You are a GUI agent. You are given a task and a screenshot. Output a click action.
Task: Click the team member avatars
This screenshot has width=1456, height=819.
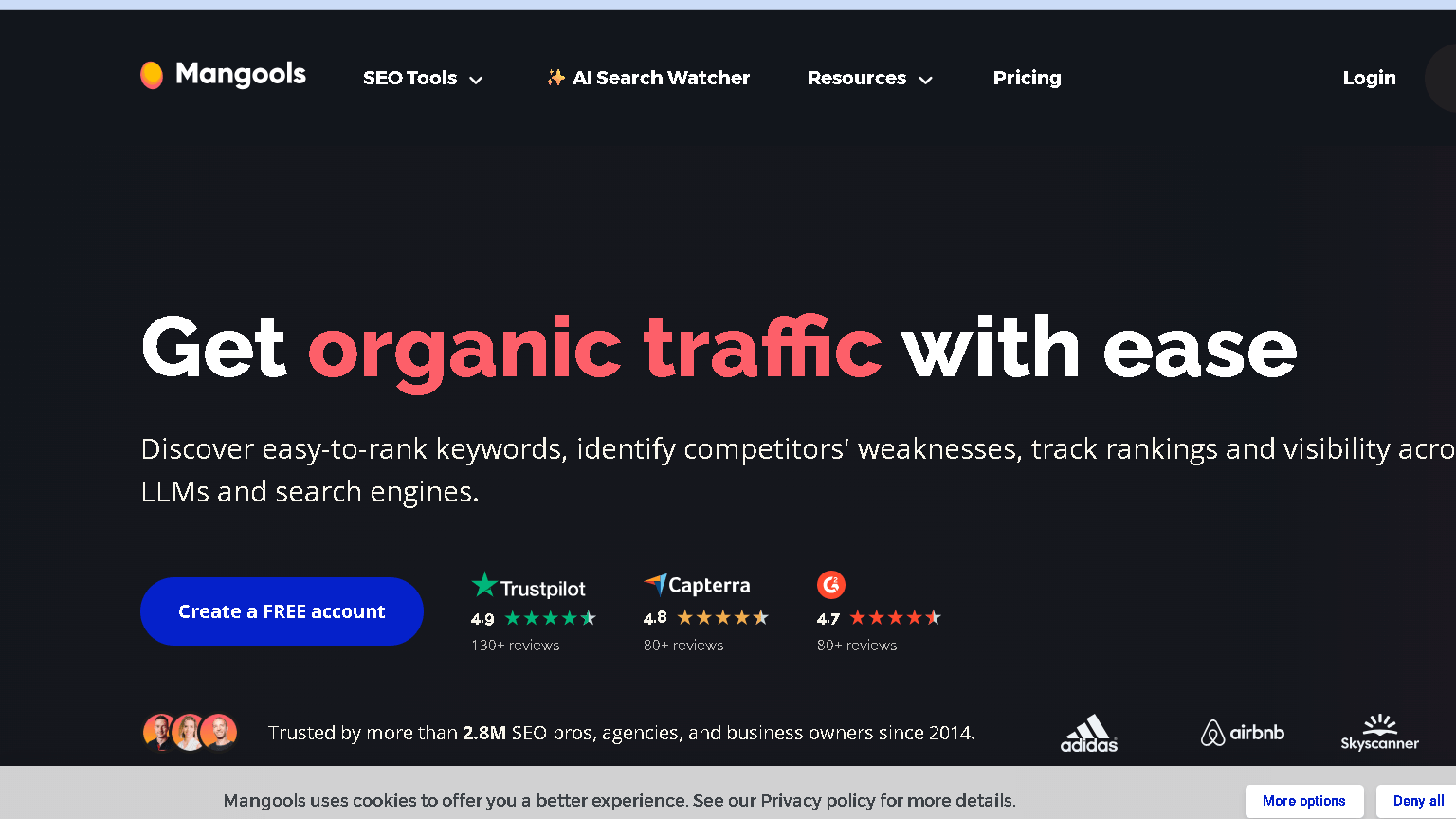coord(190,732)
